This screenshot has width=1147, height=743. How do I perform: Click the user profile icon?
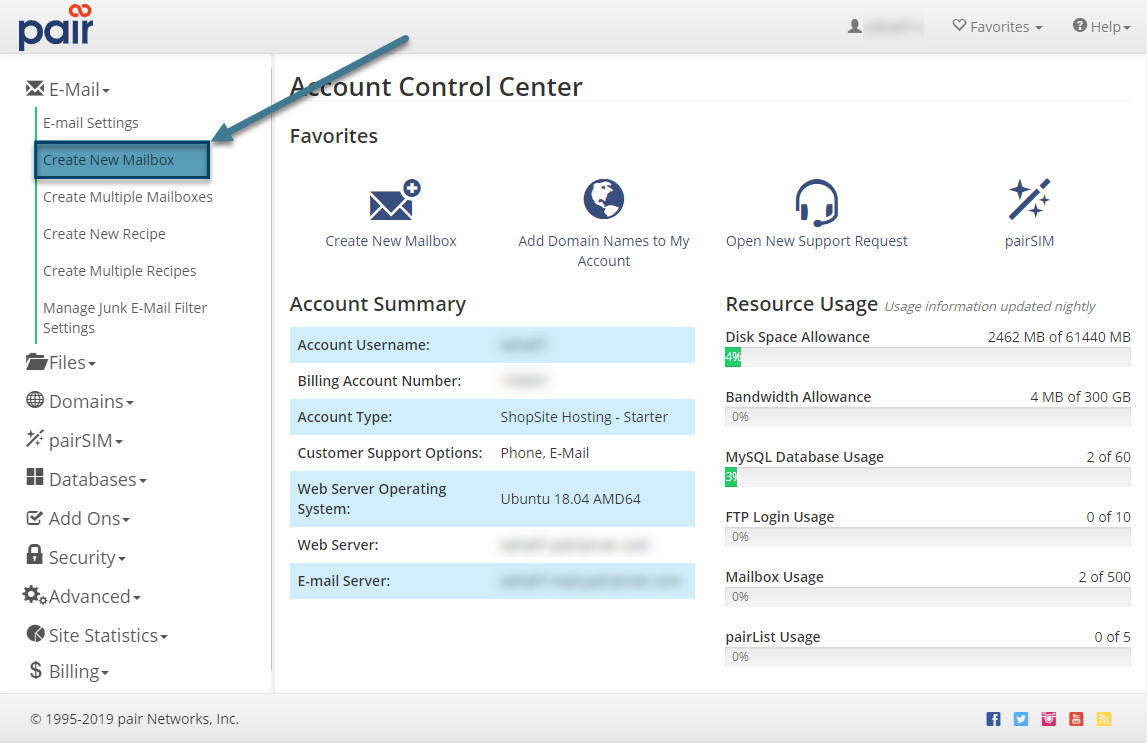point(854,26)
